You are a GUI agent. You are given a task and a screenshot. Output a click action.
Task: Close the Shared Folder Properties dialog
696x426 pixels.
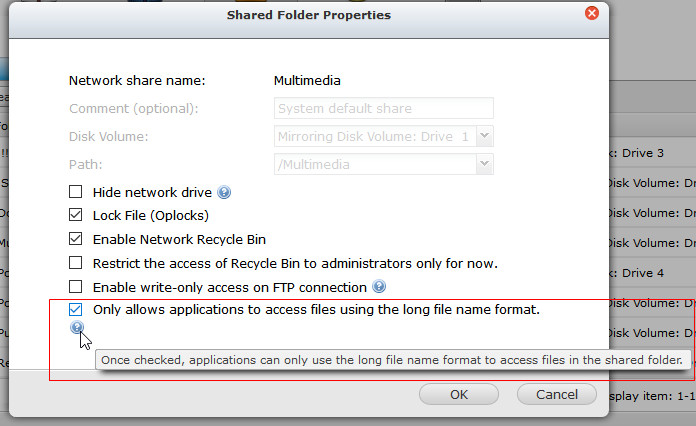click(x=591, y=14)
